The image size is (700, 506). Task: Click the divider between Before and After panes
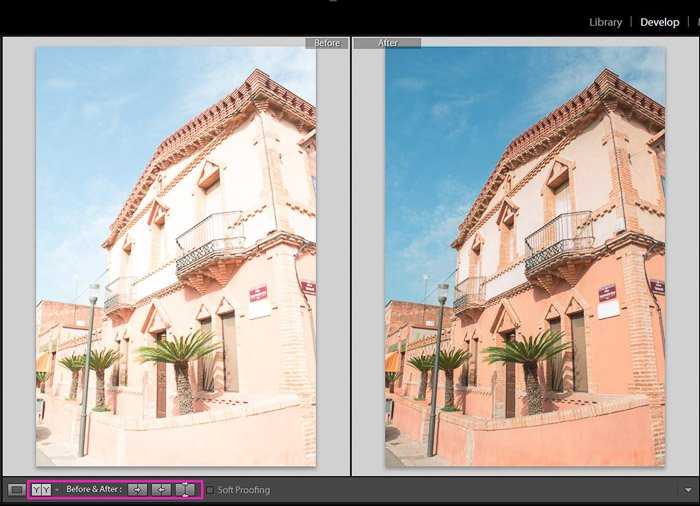351,256
